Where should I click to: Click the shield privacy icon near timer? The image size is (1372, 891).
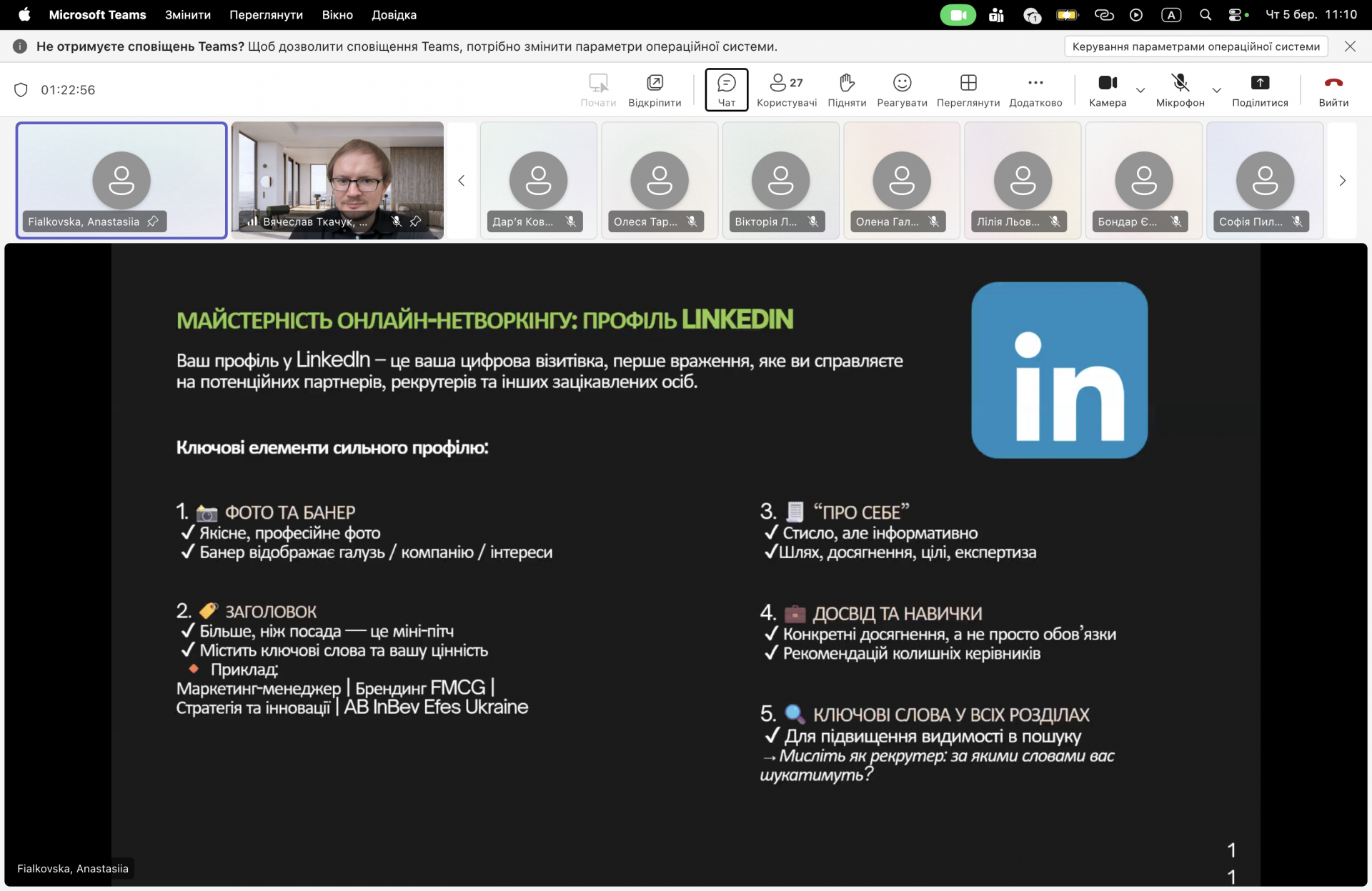tap(21, 90)
